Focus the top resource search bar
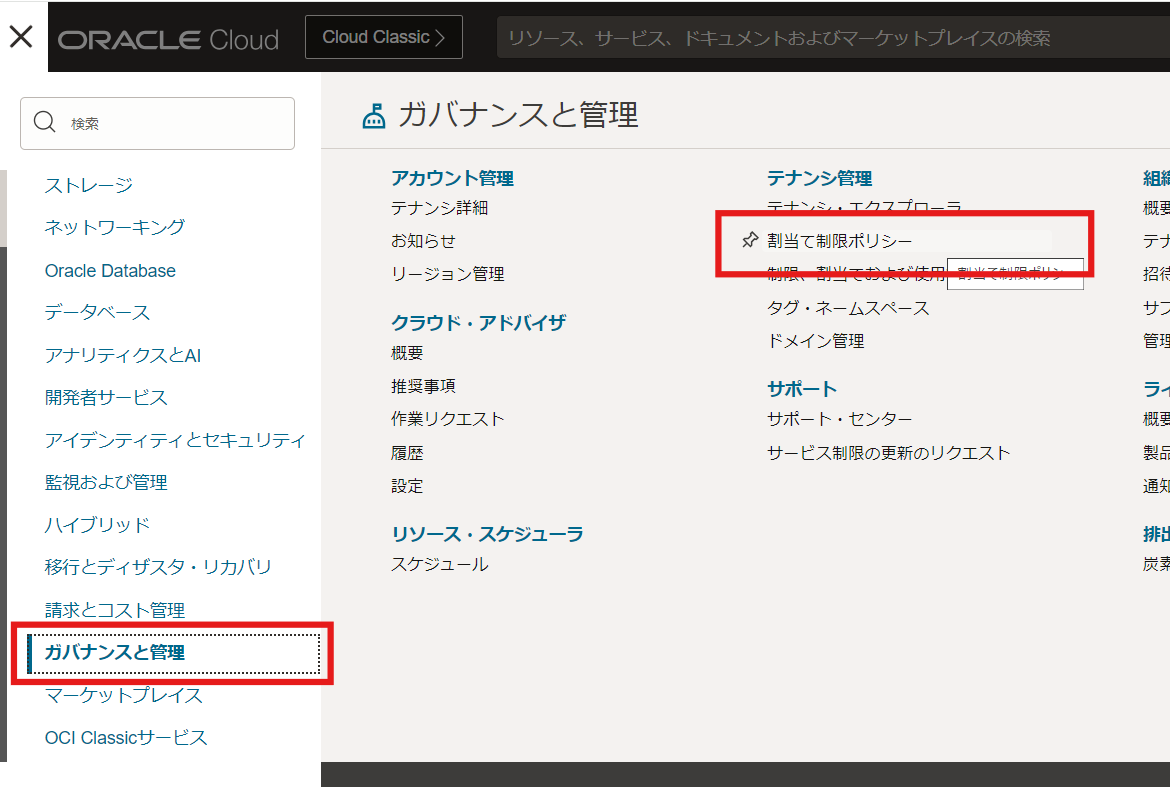 [x=830, y=38]
